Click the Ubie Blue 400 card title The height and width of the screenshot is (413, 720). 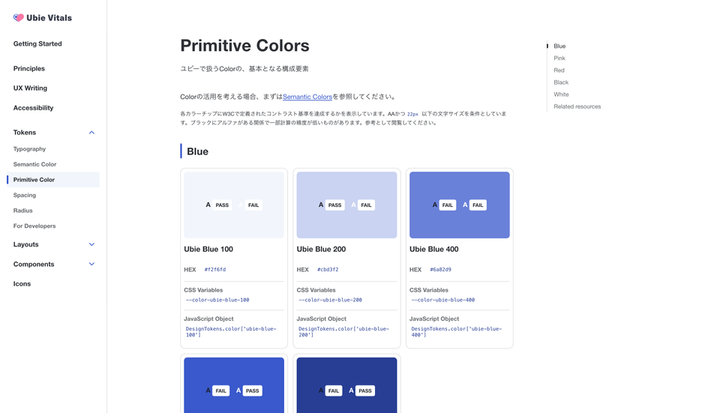pyautogui.click(x=434, y=249)
